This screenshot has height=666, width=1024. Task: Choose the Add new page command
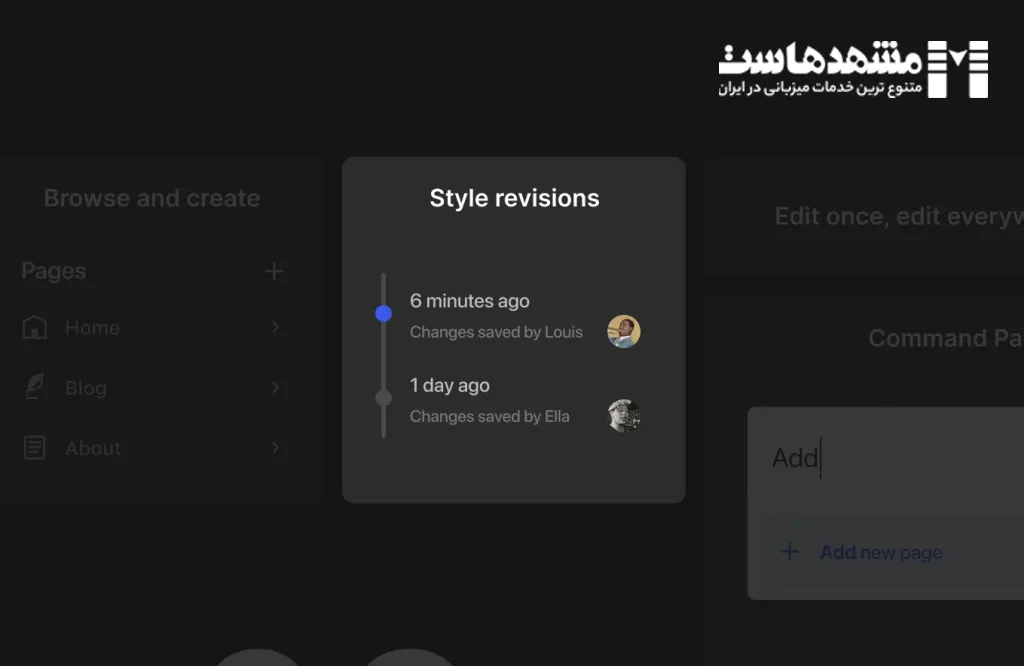point(881,552)
